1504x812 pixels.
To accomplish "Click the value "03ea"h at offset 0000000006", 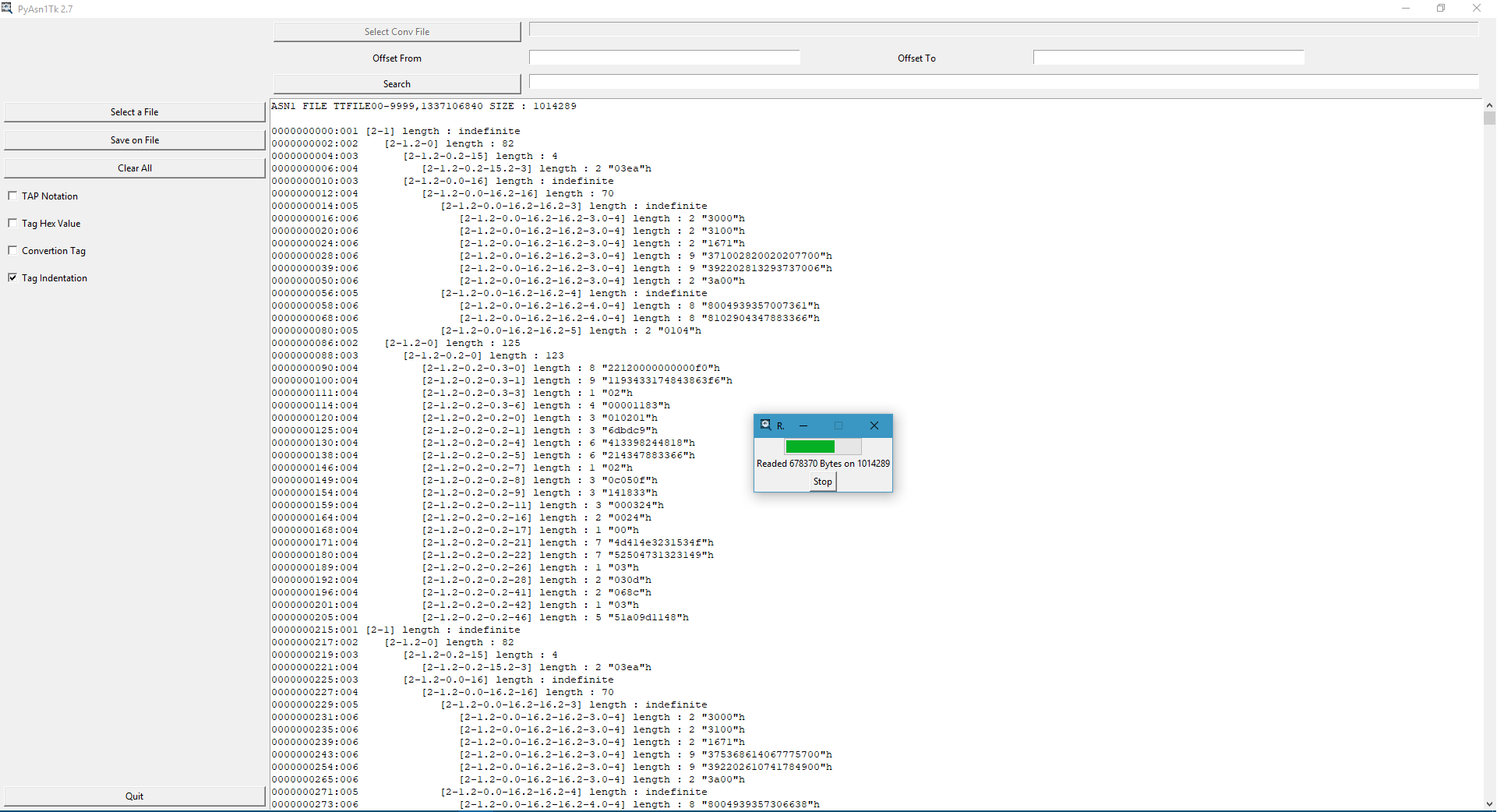I will (x=623, y=168).
